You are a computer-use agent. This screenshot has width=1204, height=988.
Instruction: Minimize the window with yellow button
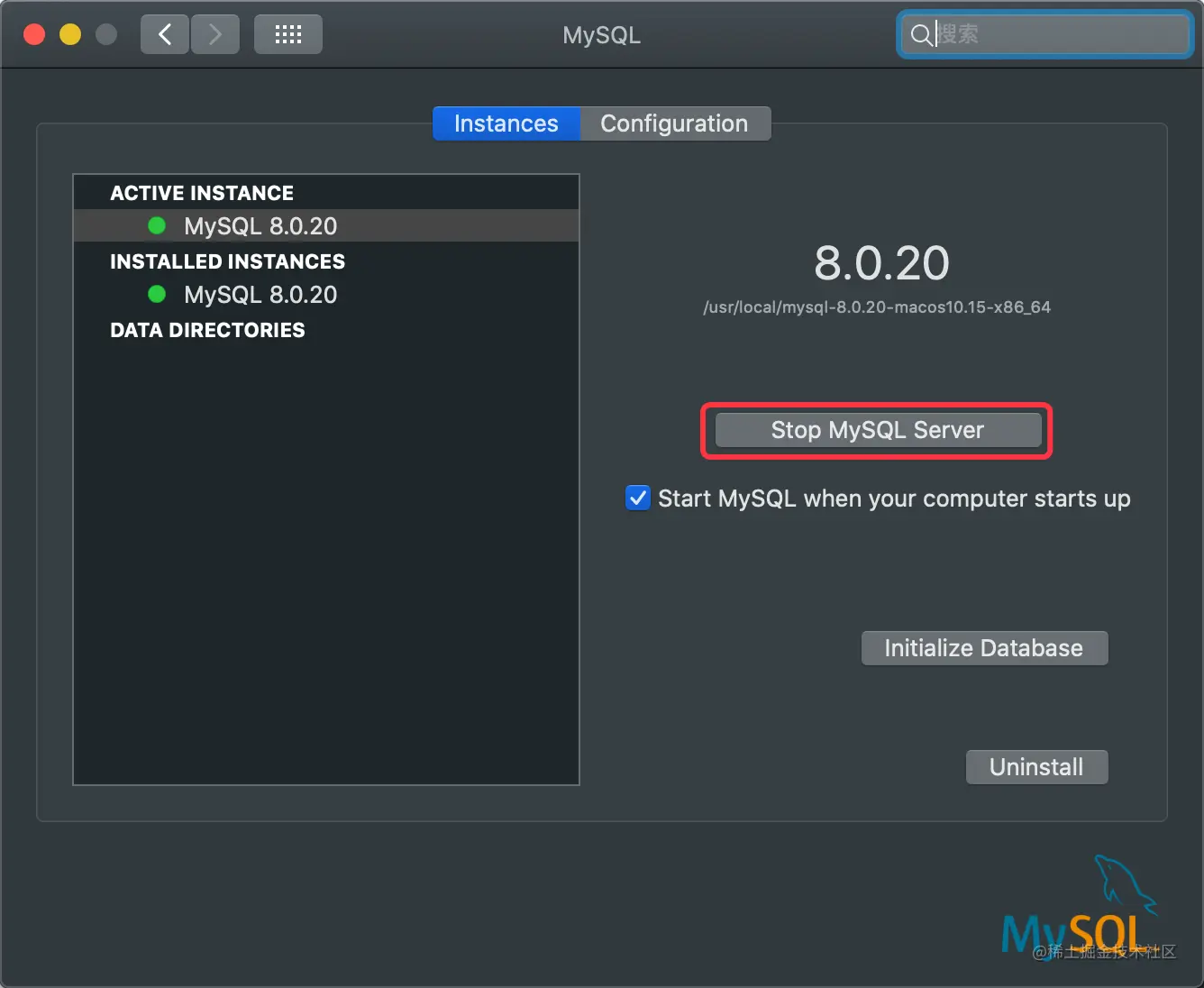[x=70, y=35]
